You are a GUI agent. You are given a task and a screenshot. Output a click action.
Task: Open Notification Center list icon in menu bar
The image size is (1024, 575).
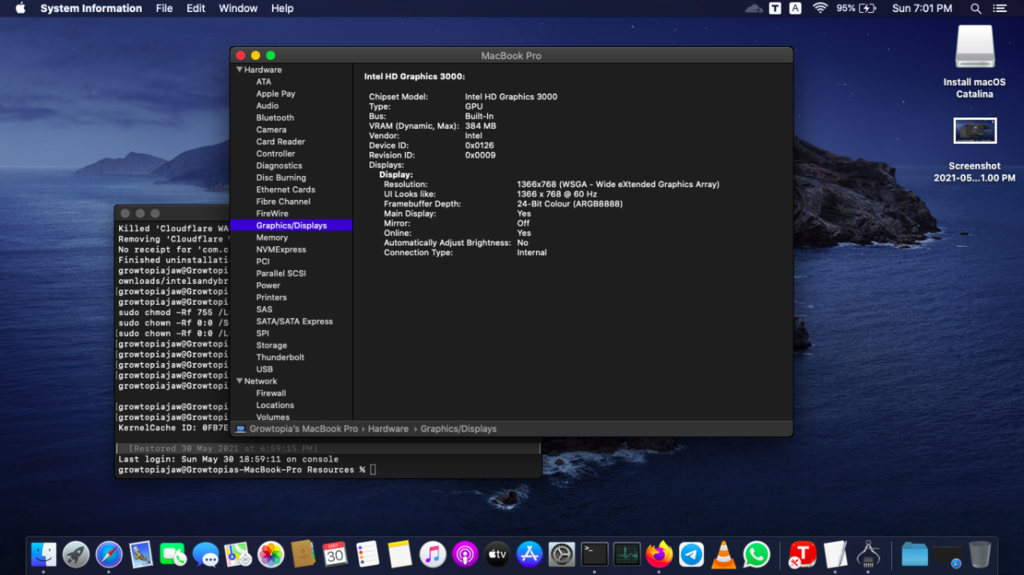[x=1000, y=8]
